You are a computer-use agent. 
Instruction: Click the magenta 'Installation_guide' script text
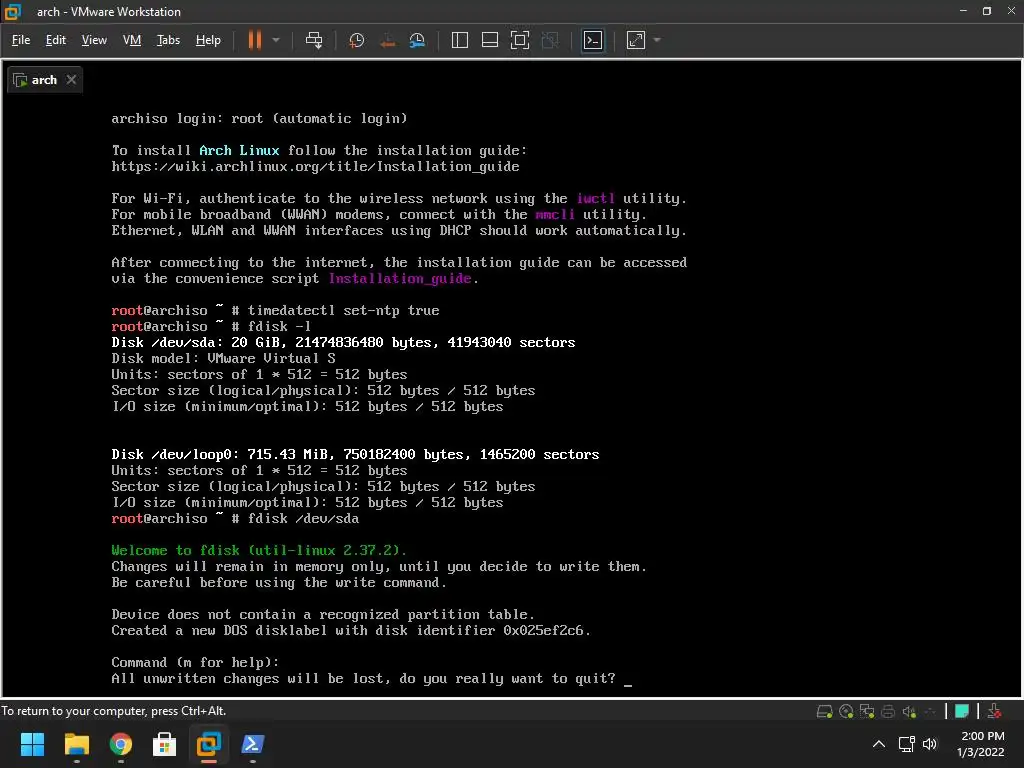(400, 279)
